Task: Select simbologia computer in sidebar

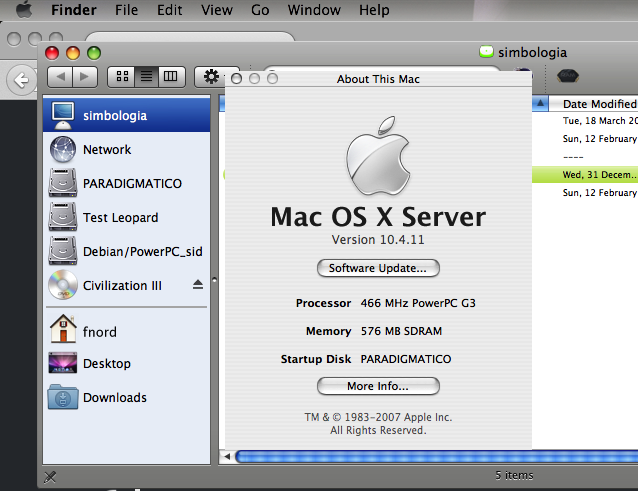Action: click(x=127, y=115)
